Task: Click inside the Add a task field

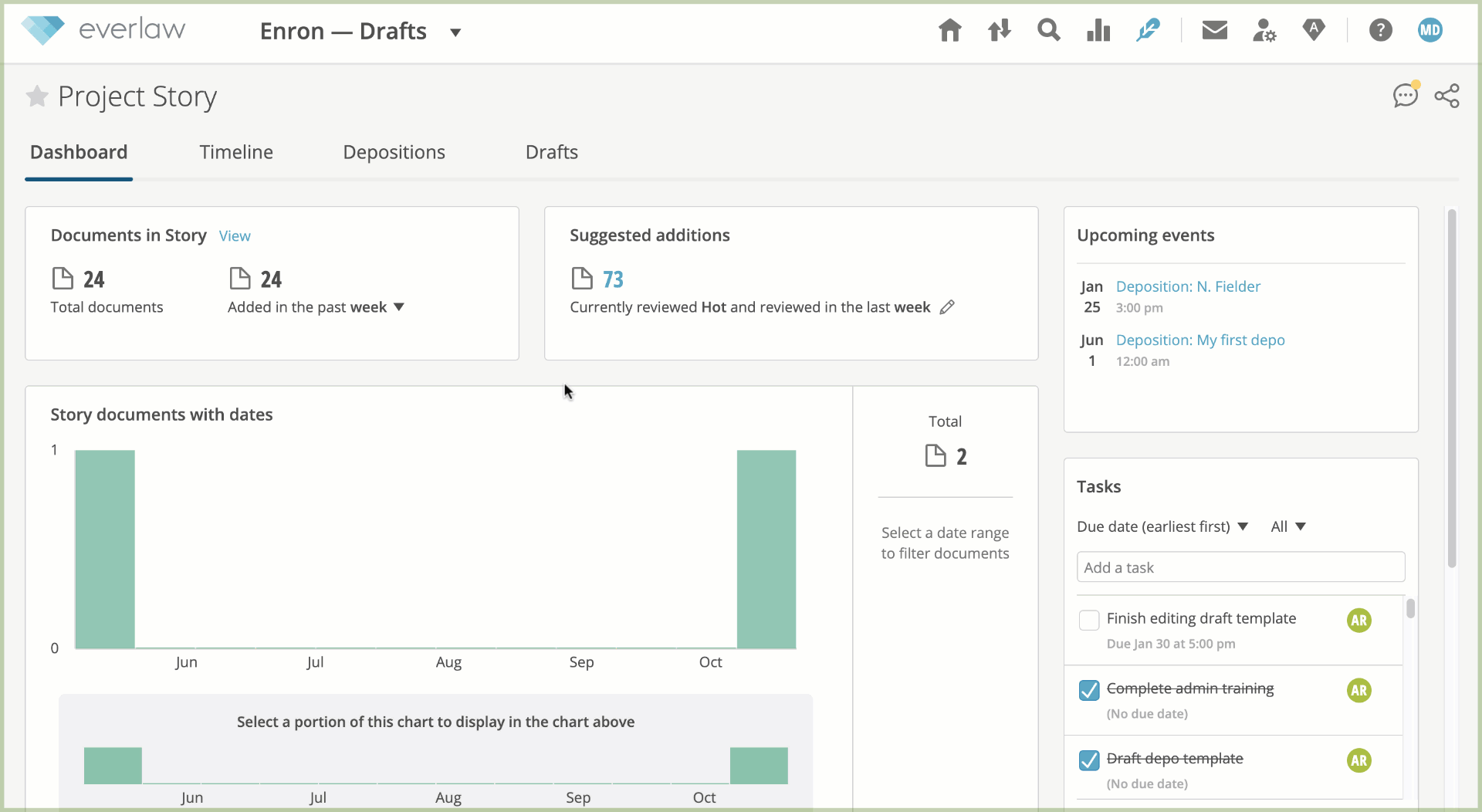Action: (1240, 567)
